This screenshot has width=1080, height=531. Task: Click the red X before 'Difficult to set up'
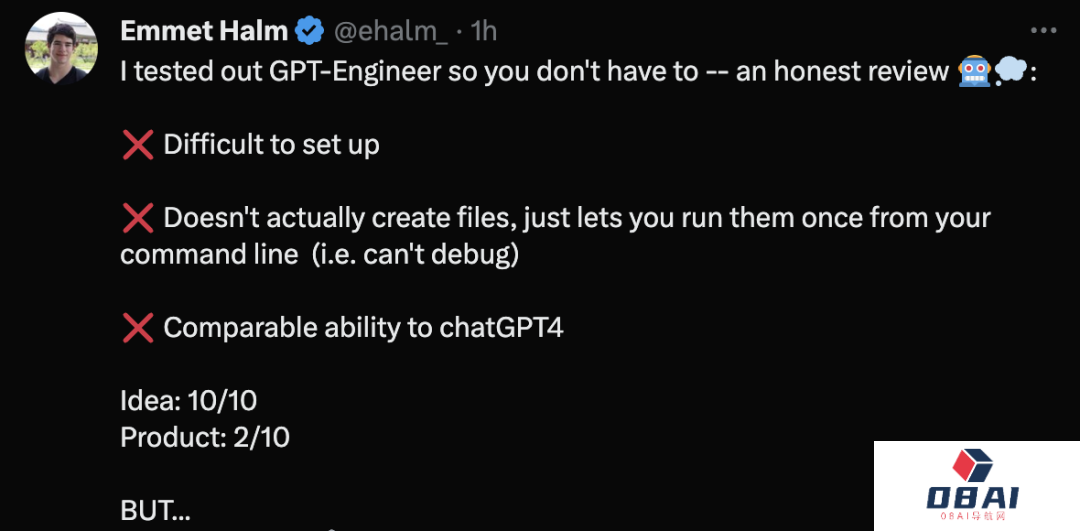pyautogui.click(x=137, y=145)
